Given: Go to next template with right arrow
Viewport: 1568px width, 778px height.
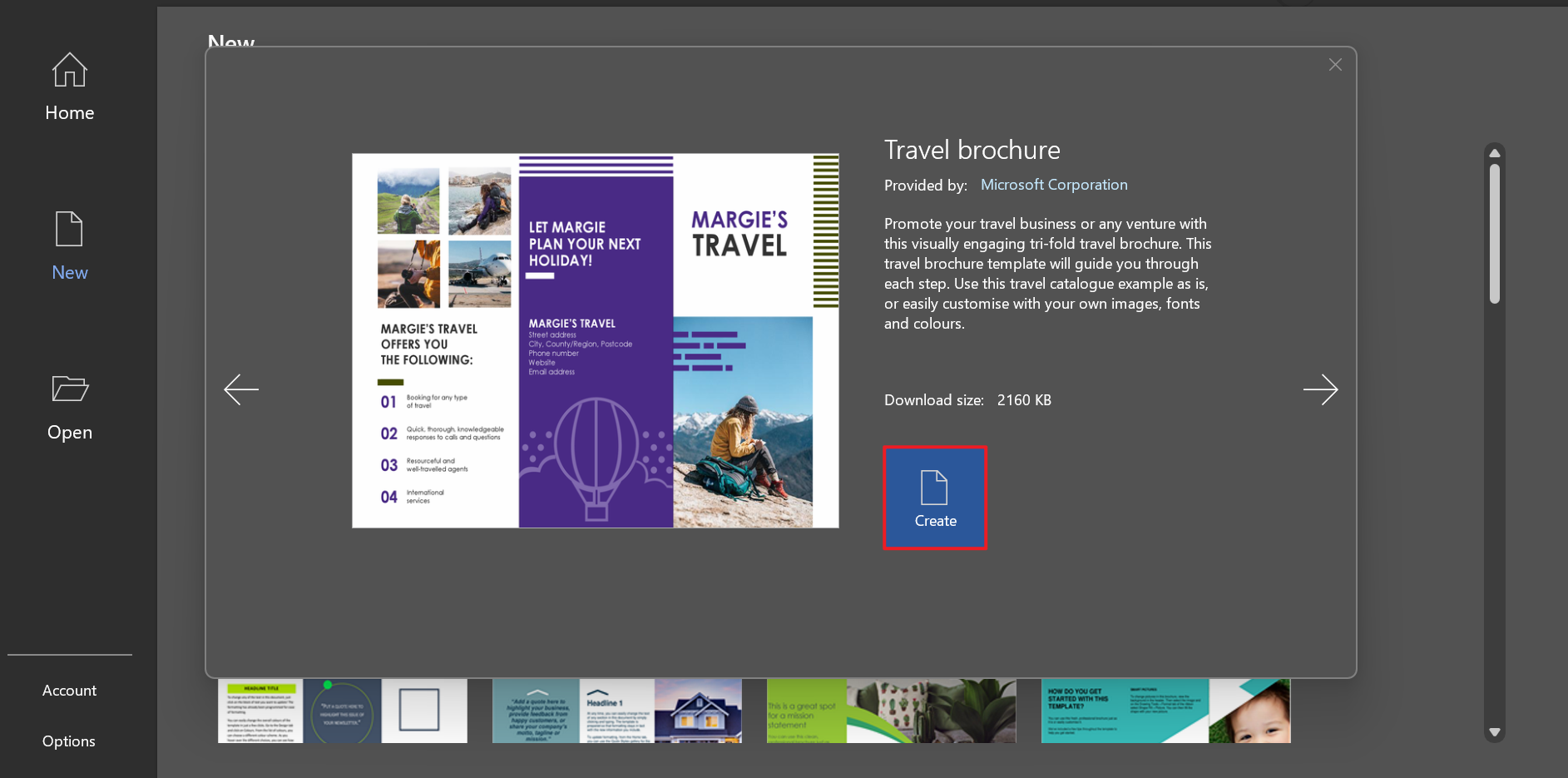Looking at the screenshot, I should (x=1320, y=389).
